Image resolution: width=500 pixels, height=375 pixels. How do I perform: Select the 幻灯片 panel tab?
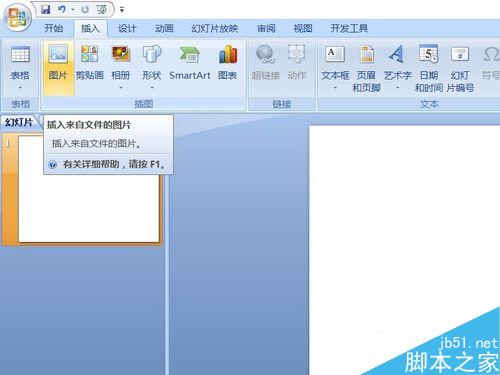pyautogui.click(x=19, y=122)
